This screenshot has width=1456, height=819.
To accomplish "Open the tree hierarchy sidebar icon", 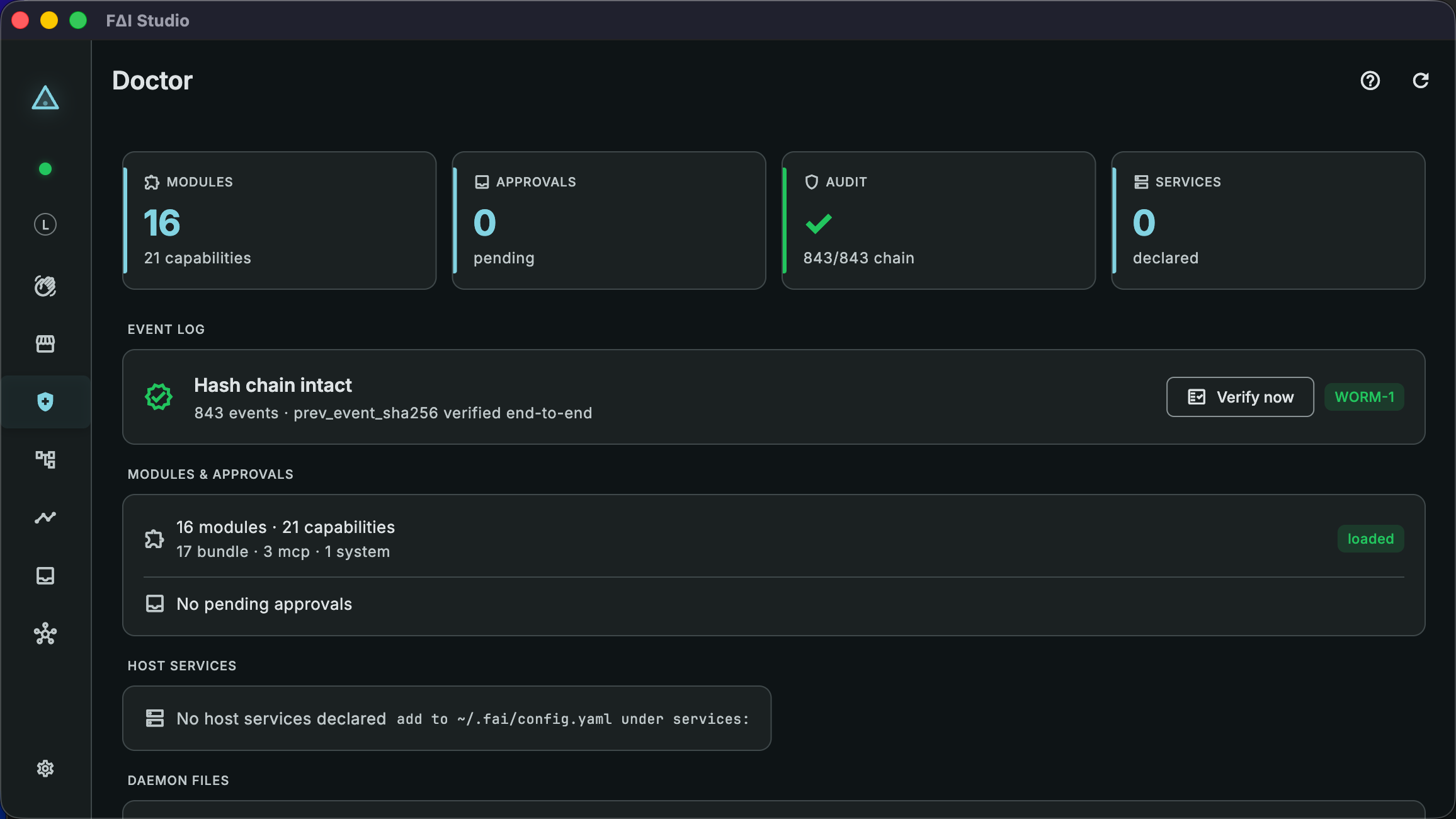I will (45, 459).
